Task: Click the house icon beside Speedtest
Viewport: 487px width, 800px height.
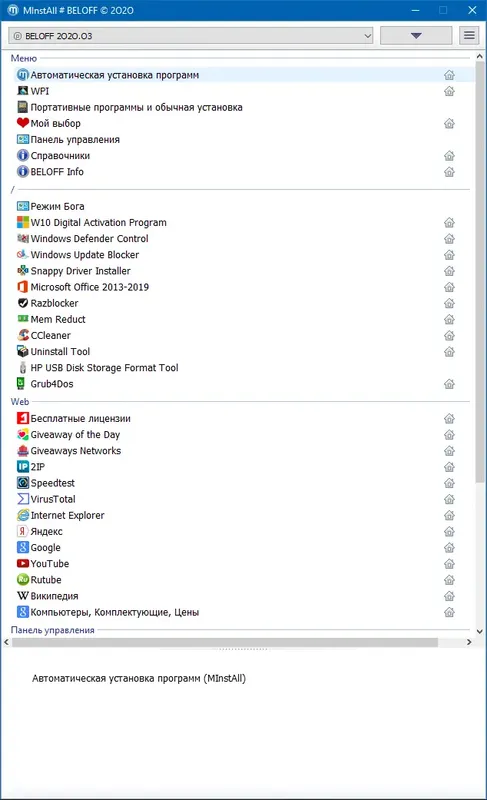Action: click(449, 483)
